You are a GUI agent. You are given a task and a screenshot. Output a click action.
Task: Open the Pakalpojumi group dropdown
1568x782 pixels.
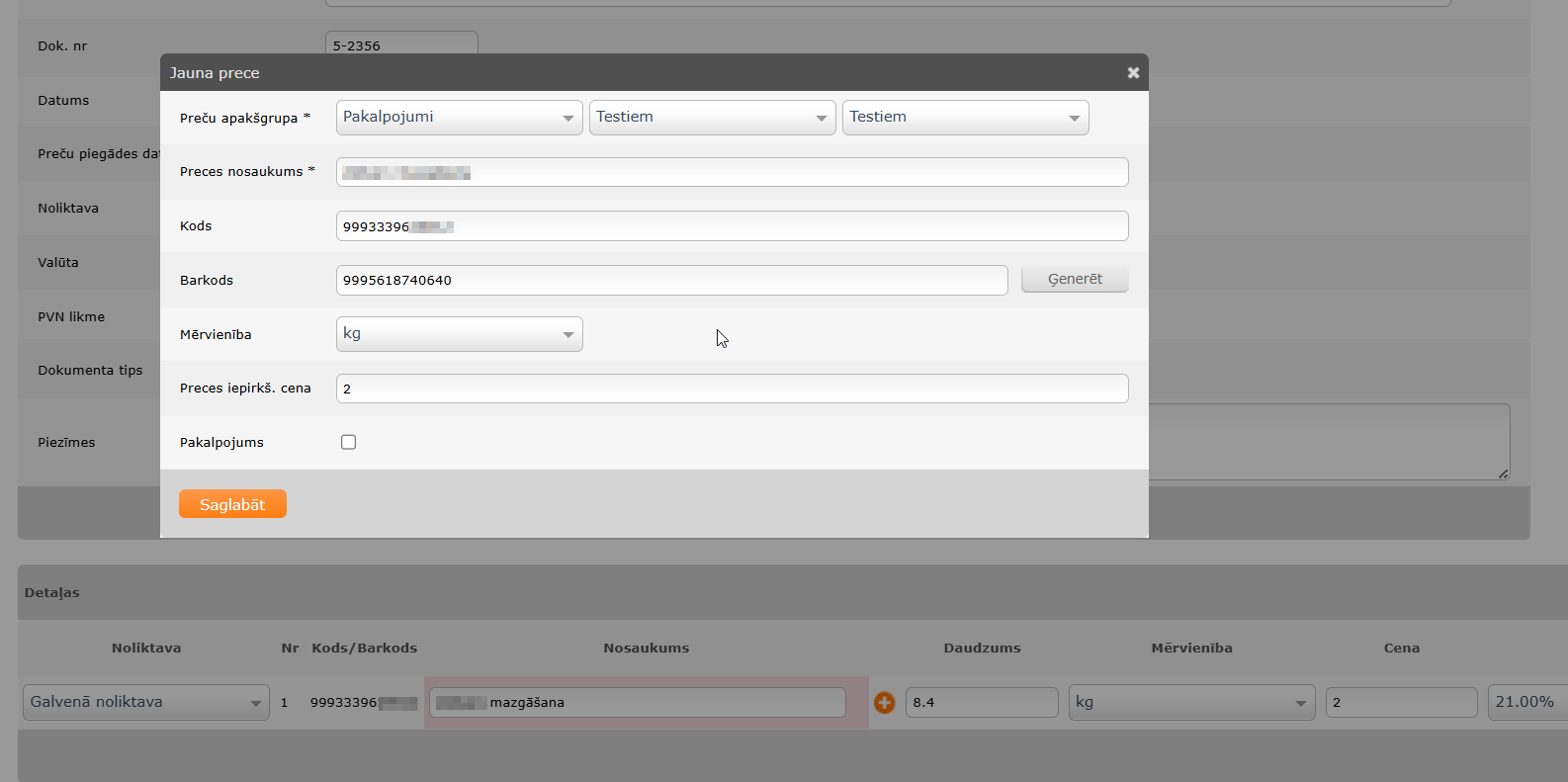click(460, 118)
